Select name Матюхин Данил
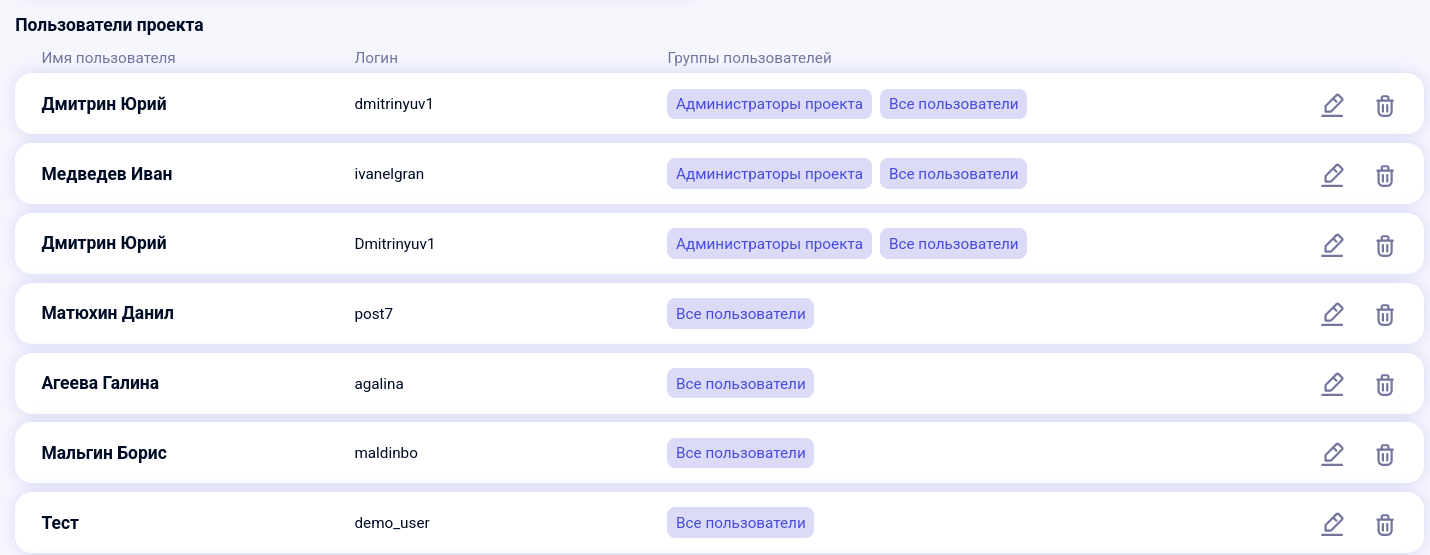The height and width of the screenshot is (555, 1430). (x=108, y=313)
